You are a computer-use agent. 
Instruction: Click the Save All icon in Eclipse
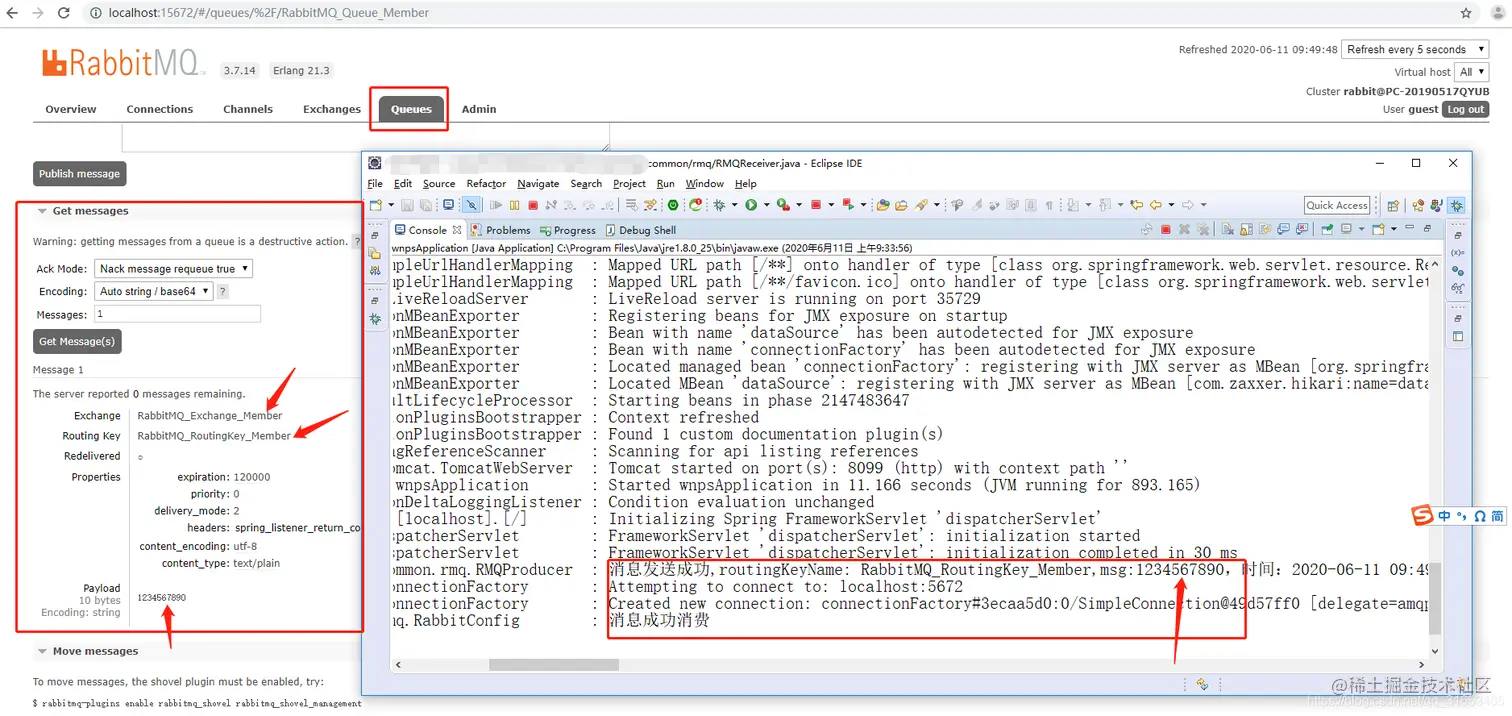pos(425,205)
